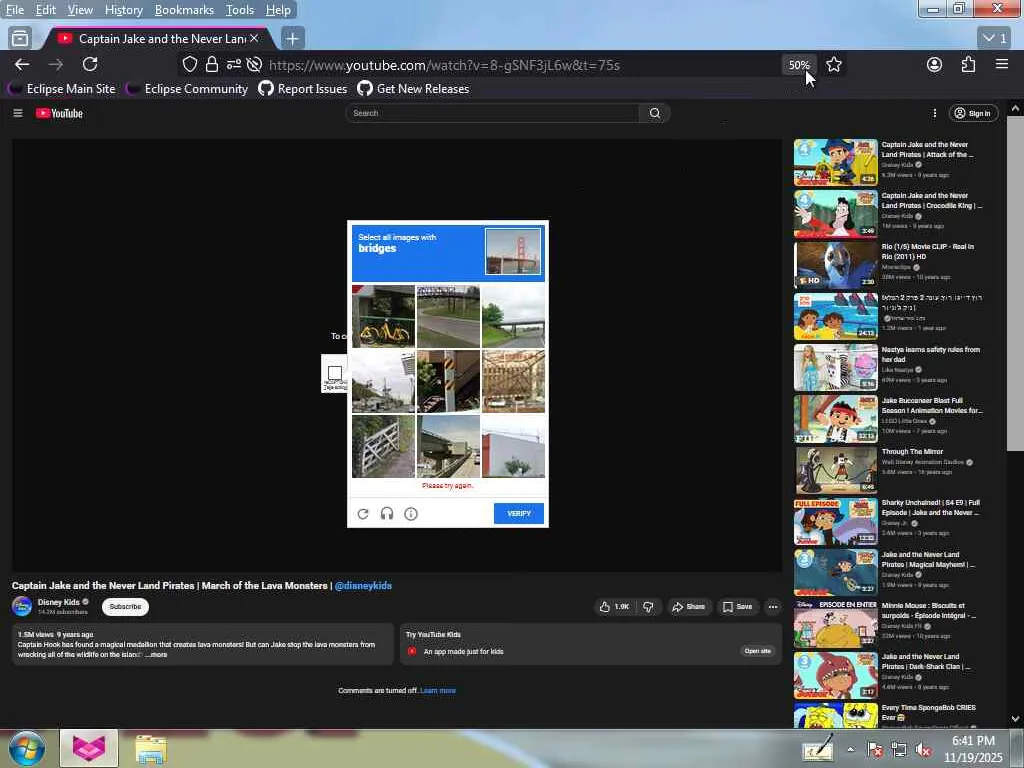Open the Learn more comments link
1024x768 pixels.
click(x=438, y=690)
